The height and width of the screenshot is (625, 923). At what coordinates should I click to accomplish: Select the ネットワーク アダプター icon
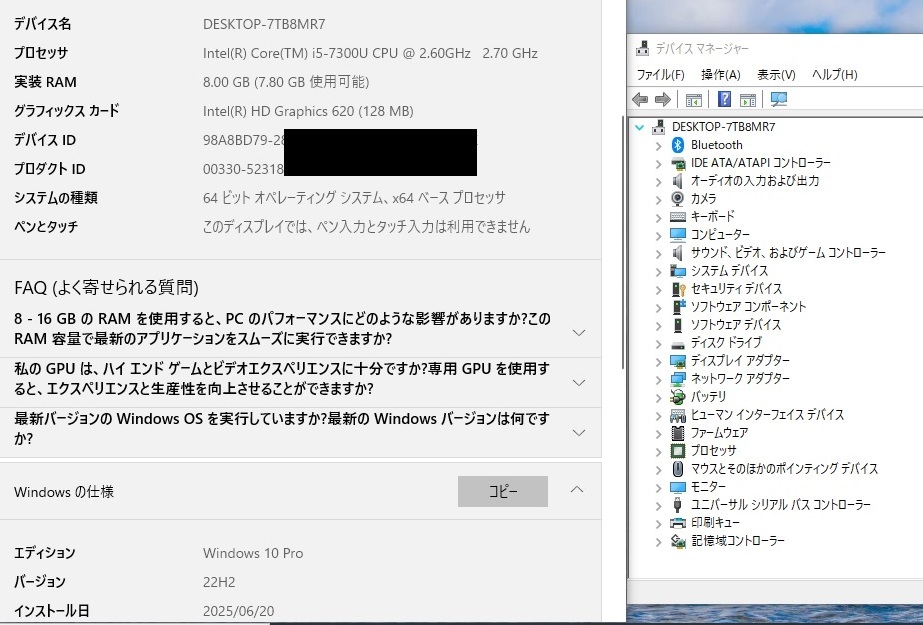pyautogui.click(x=678, y=379)
